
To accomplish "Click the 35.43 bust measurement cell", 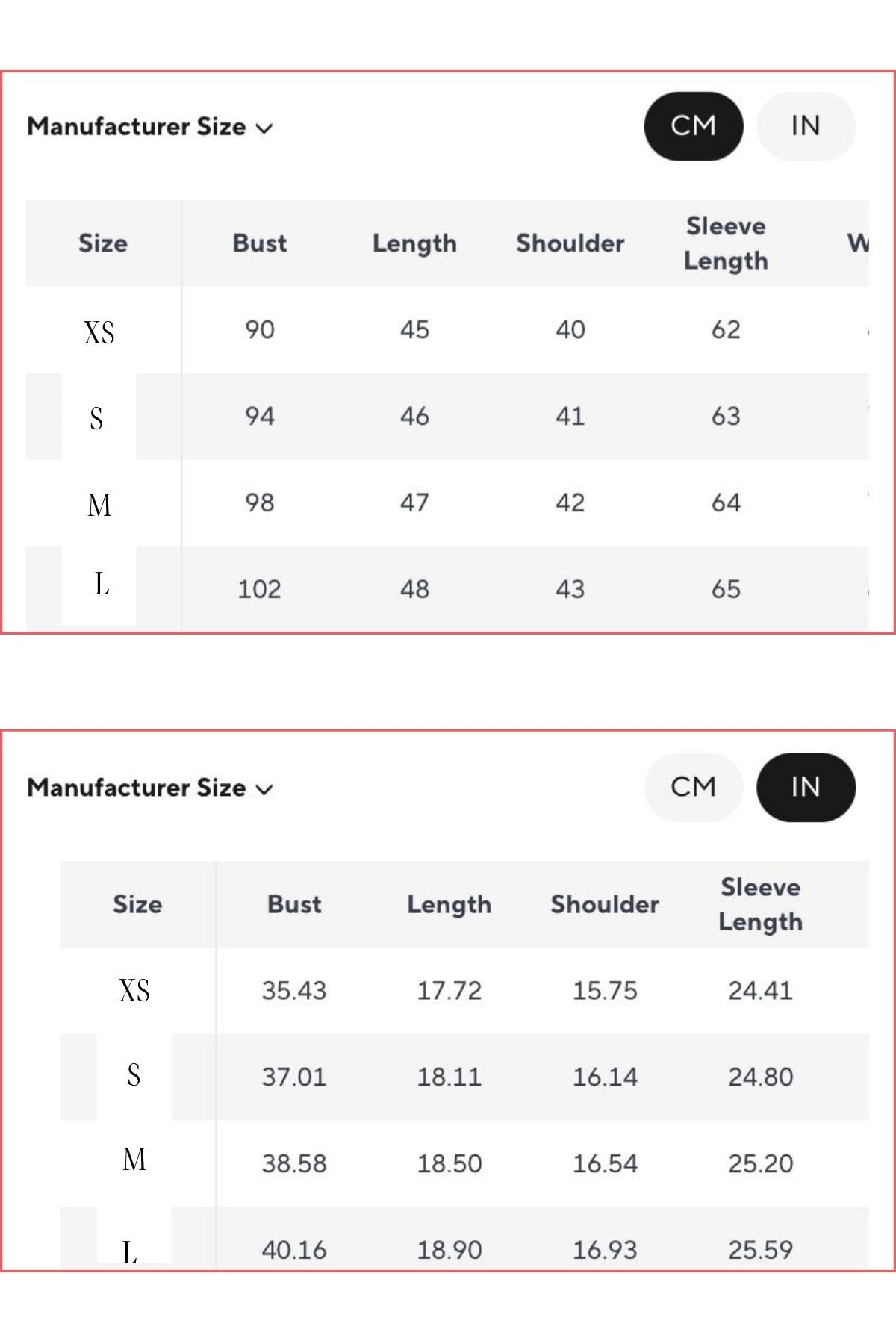I will [x=293, y=991].
